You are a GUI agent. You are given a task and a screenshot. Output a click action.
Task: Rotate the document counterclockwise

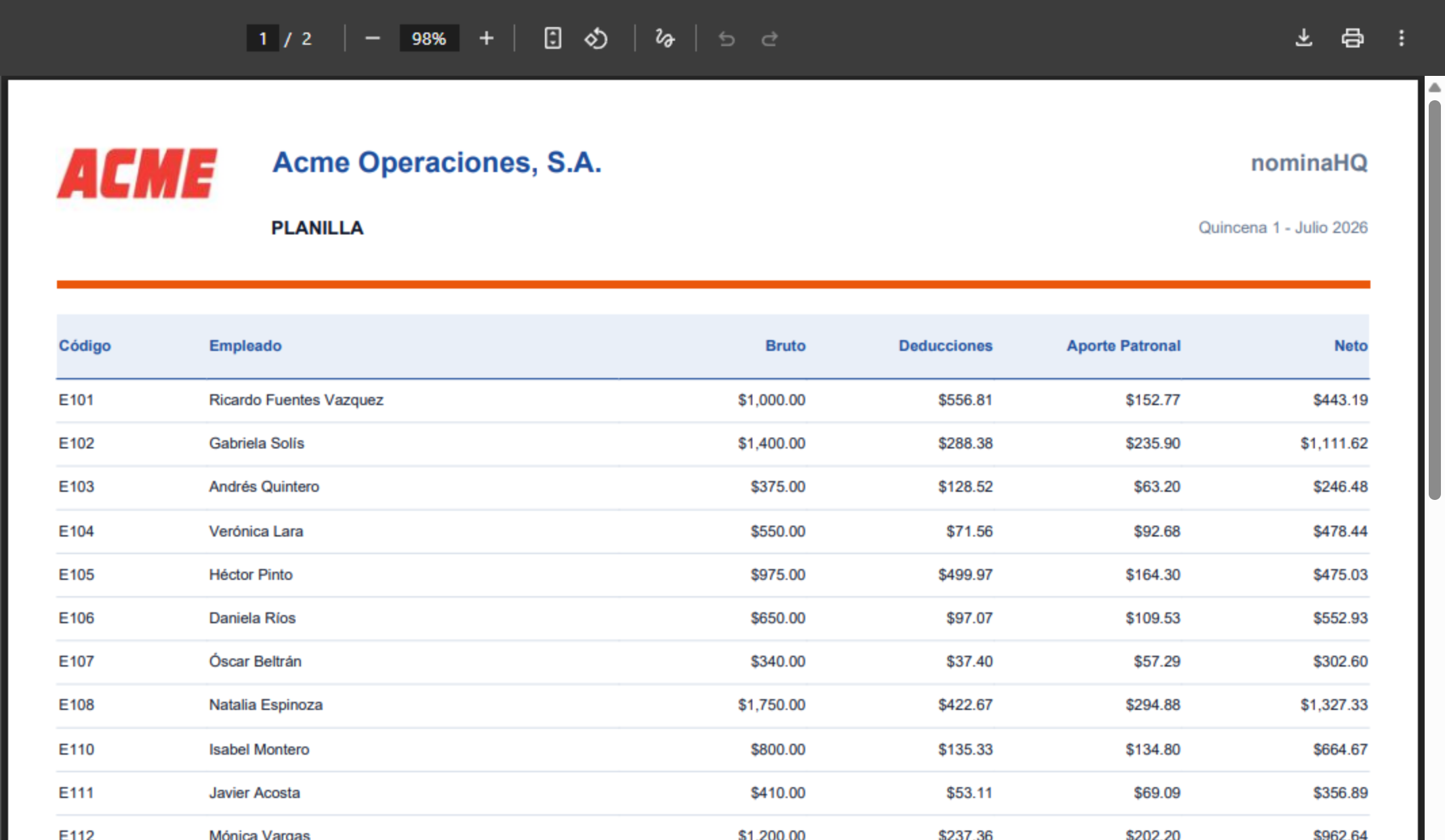coord(596,39)
